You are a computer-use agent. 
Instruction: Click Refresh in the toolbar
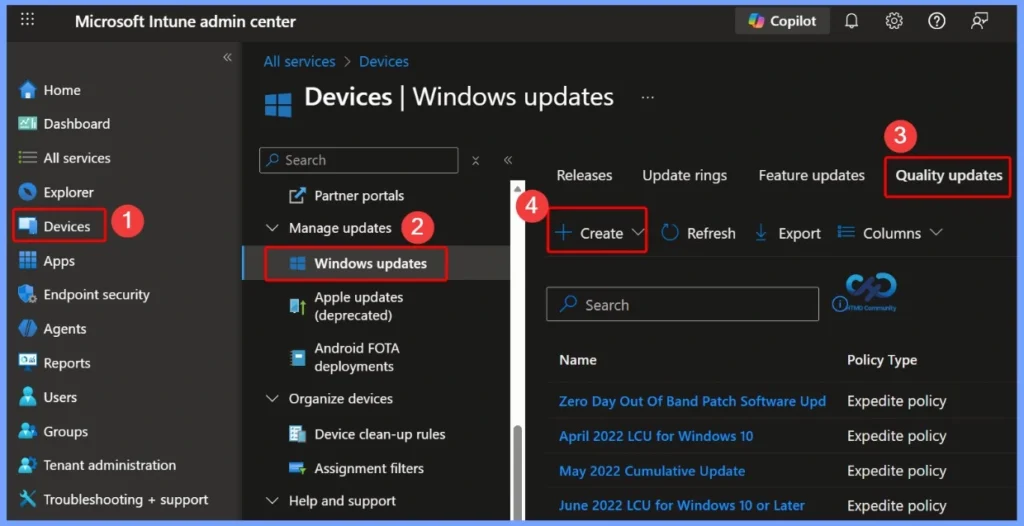pos(698,233)
